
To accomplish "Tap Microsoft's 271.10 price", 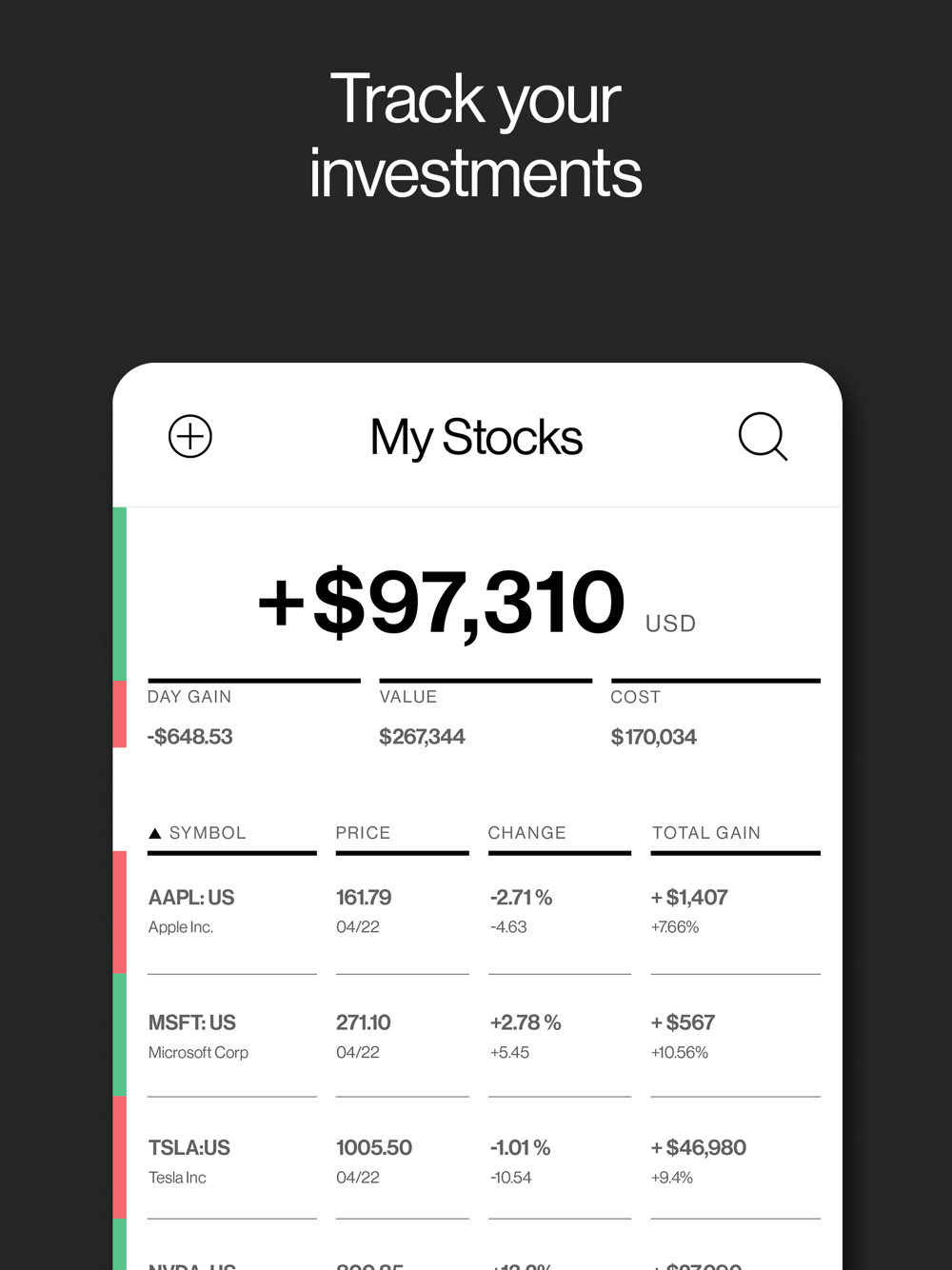I will (x=363, y=1022).
